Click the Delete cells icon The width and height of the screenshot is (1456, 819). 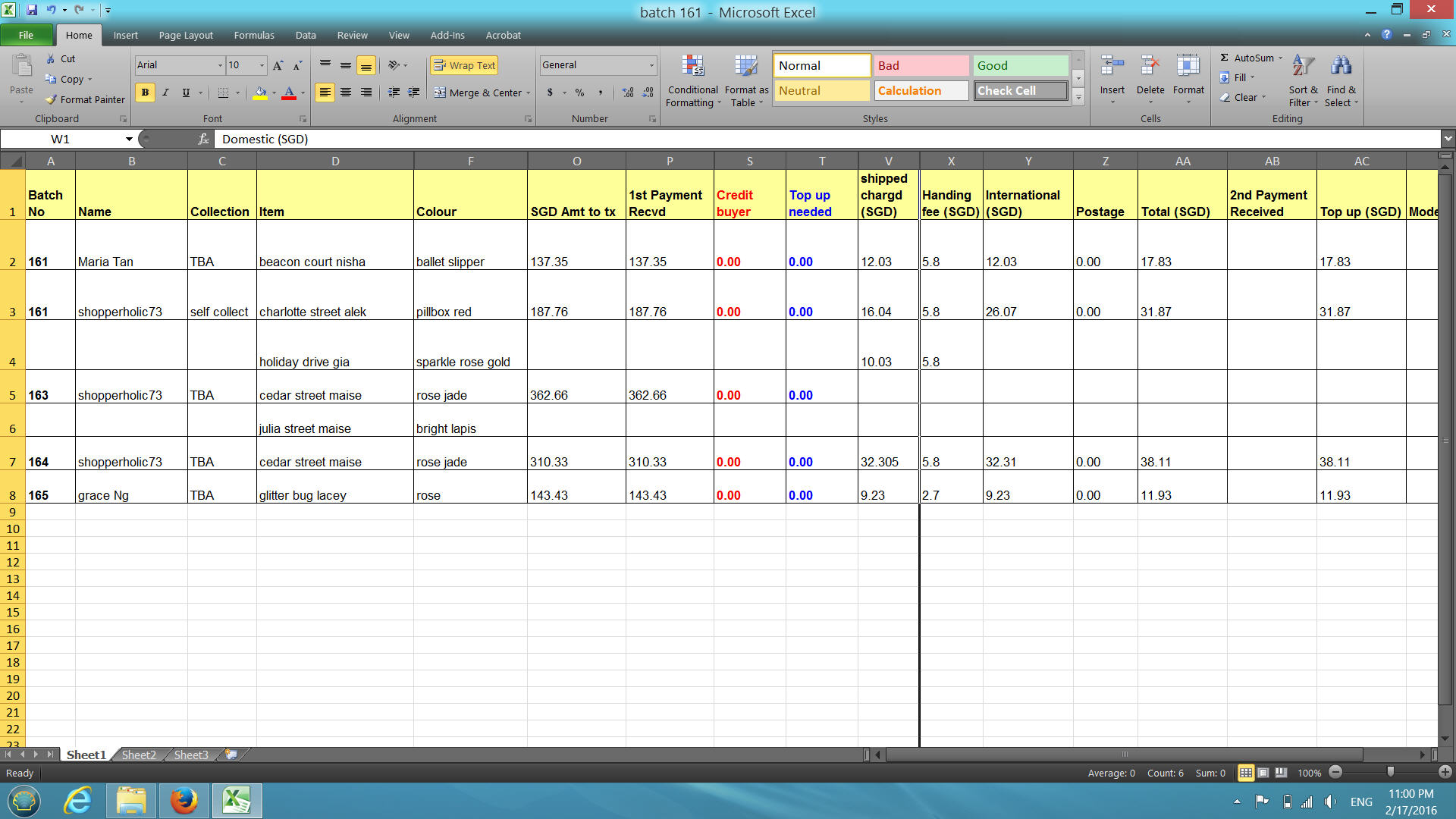click(1150, 67)
